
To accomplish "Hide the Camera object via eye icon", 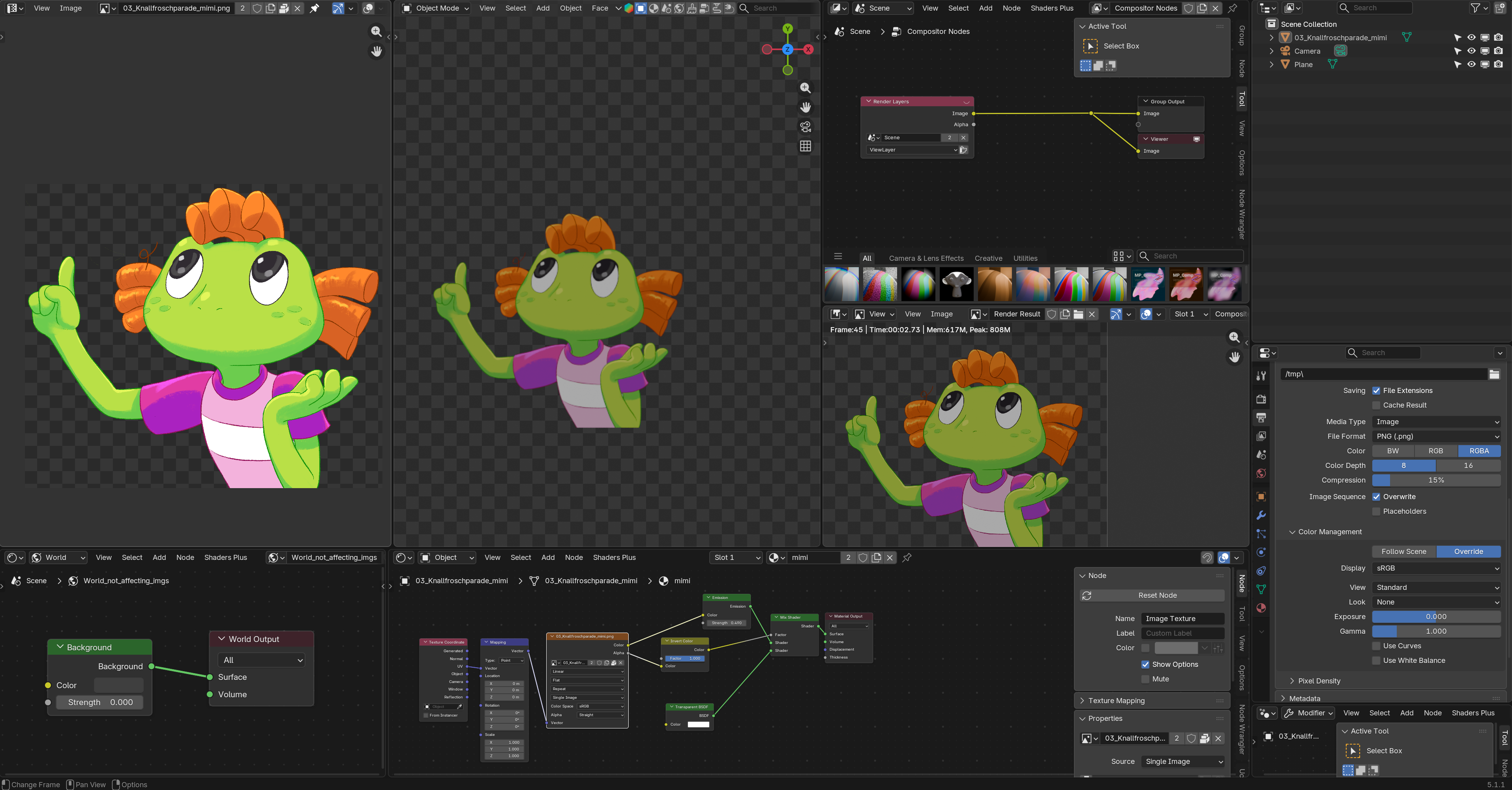I will click(x=1471, y=51).
